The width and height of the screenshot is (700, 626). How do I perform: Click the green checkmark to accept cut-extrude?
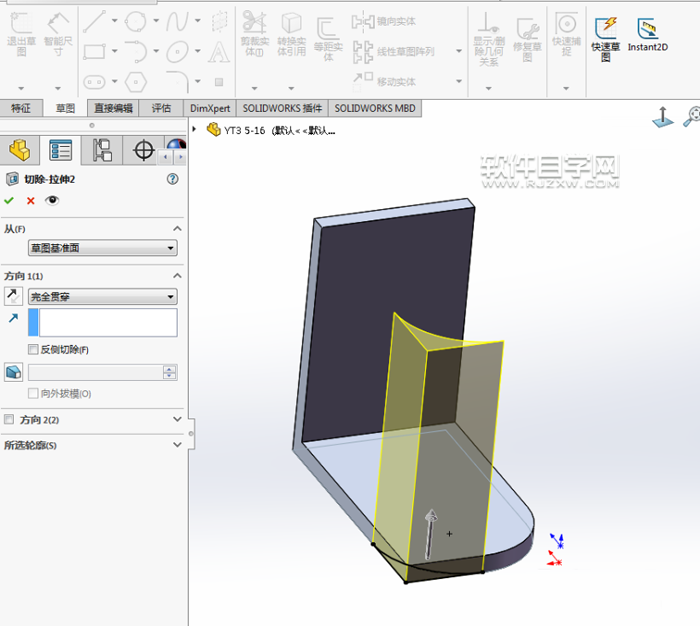(x=9, y=201)
